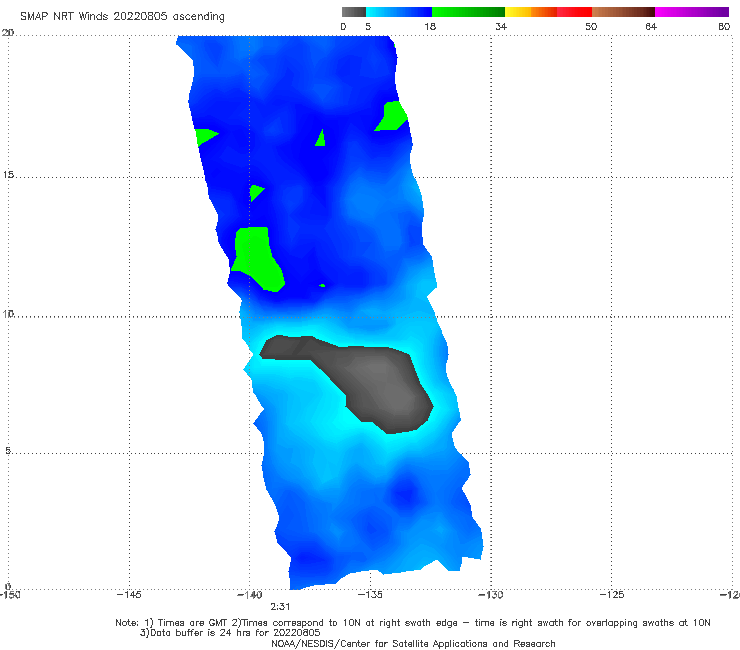Click the latitude axis label '10'
This screenshot has height=650, width=740.
[x=8, y=313]
